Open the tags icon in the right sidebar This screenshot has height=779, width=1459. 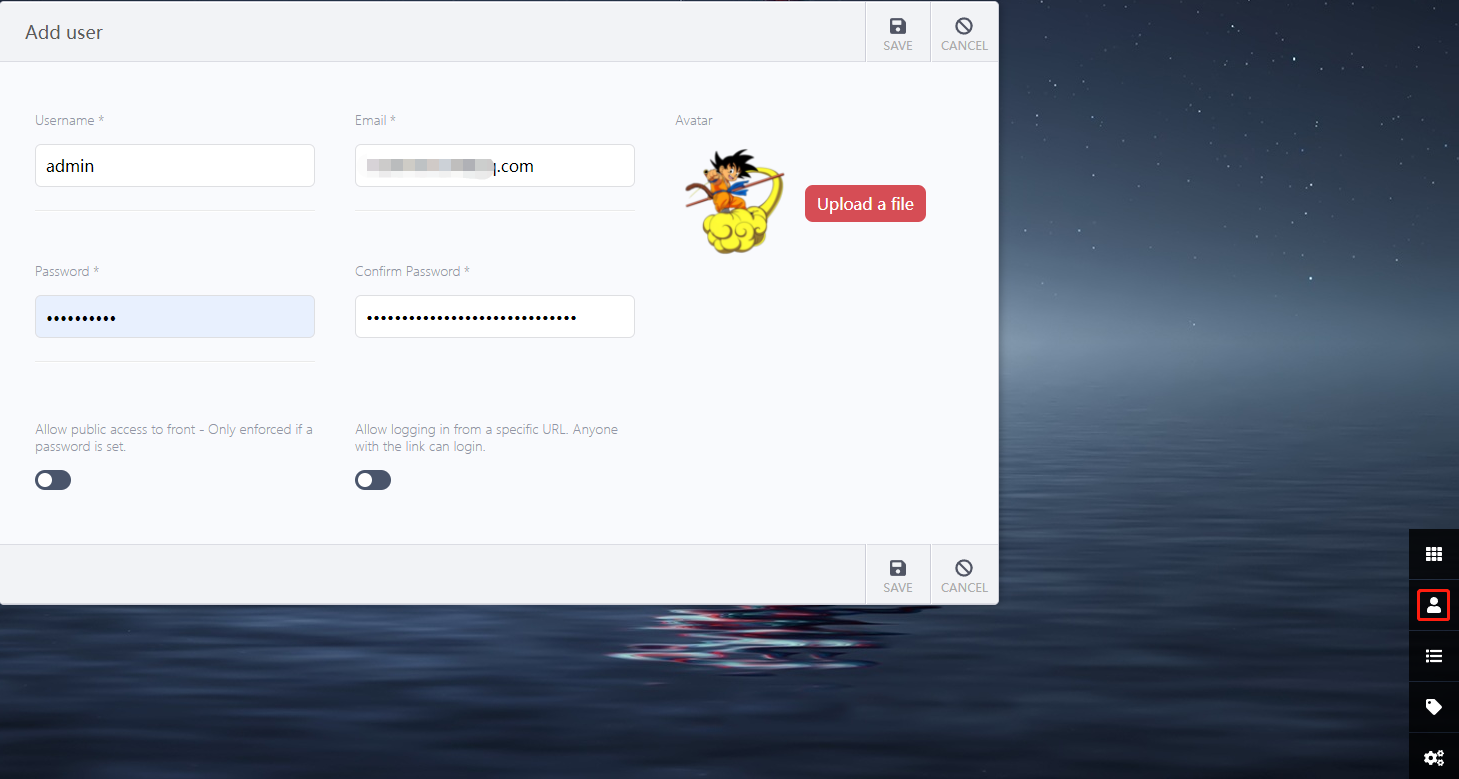click(x=1433, y=707)
